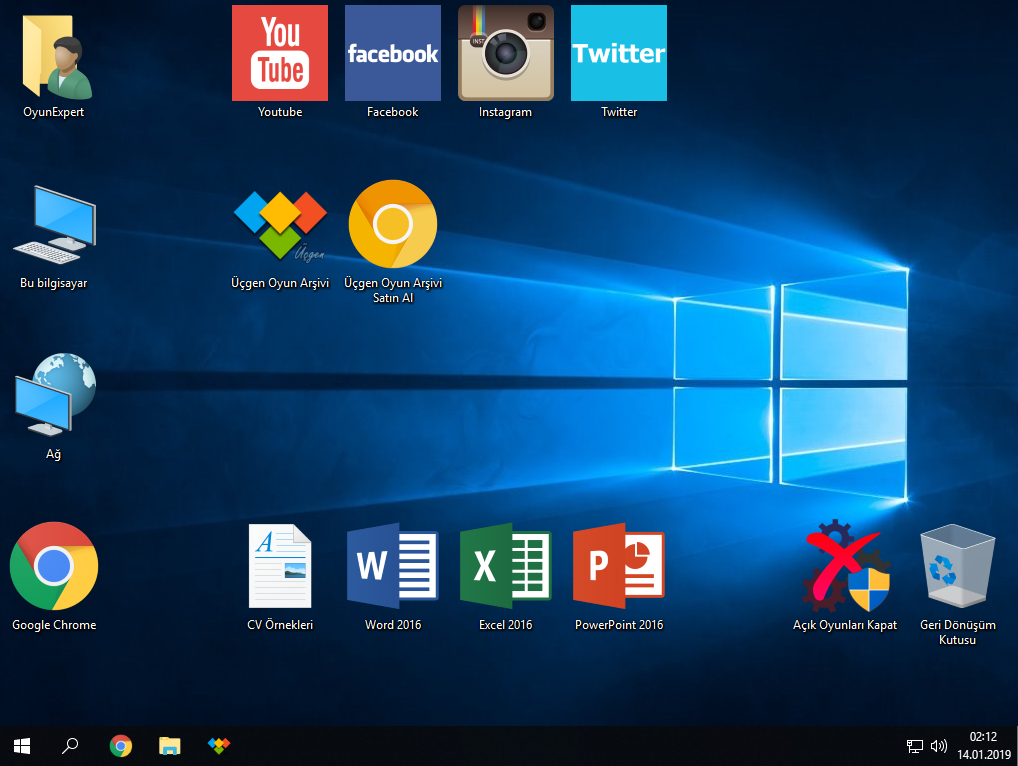Select the CV Örnekleri document icon

point(280,566)
